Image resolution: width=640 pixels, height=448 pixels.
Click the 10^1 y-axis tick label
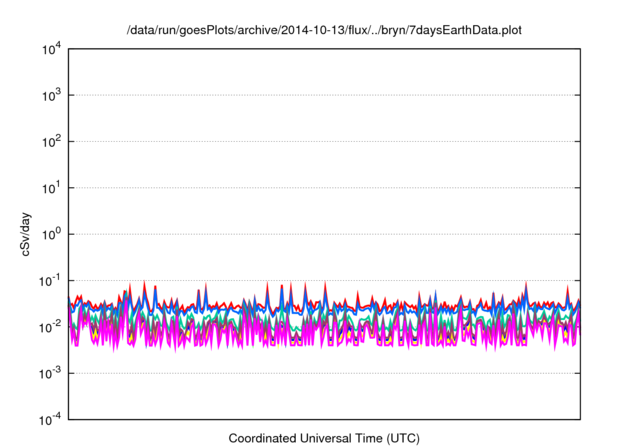pos(51,189)
